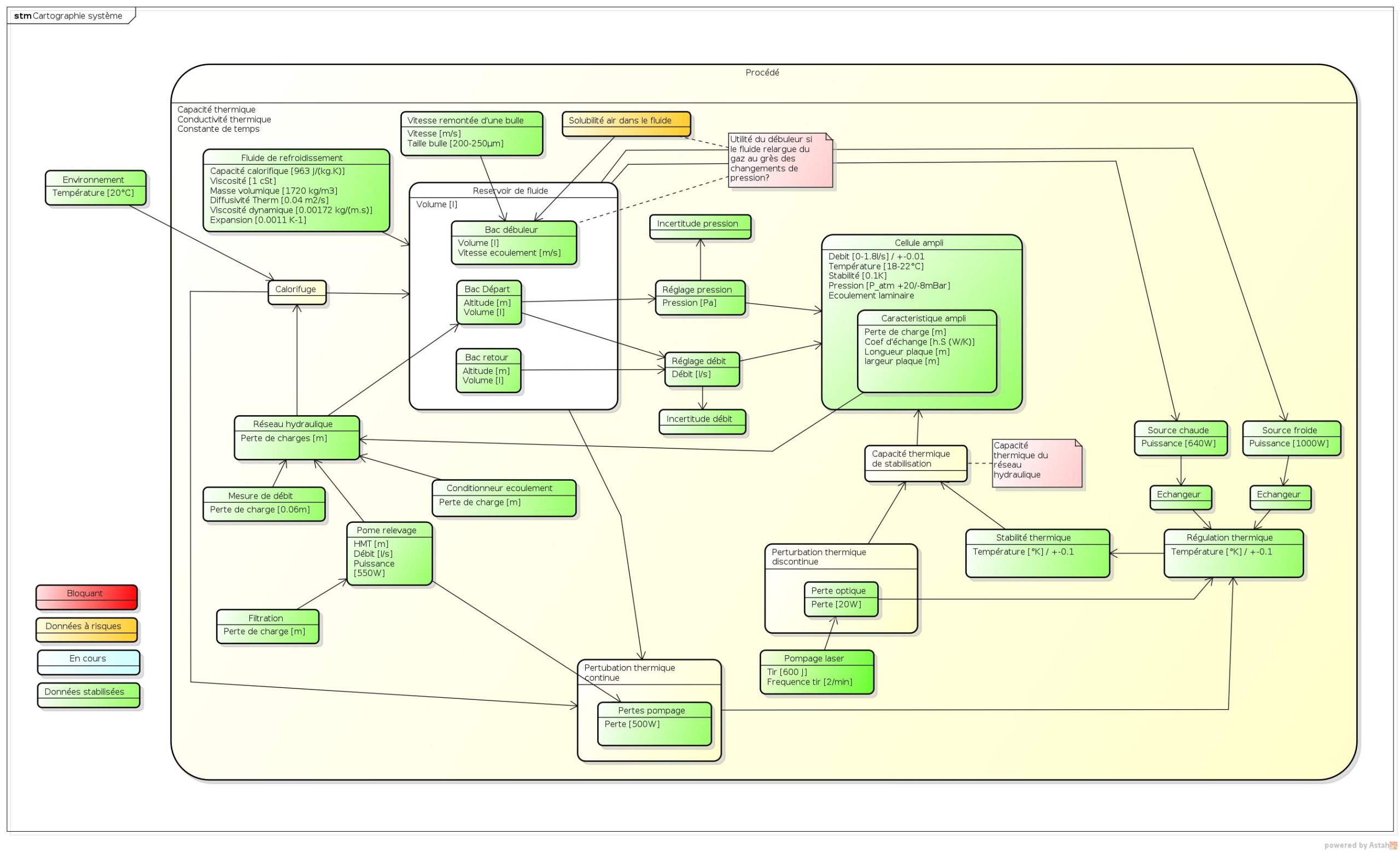This screenshot has width=1400, height=852.
Task: Click the Données stabilisées legend box
Action: click(88, 695)
